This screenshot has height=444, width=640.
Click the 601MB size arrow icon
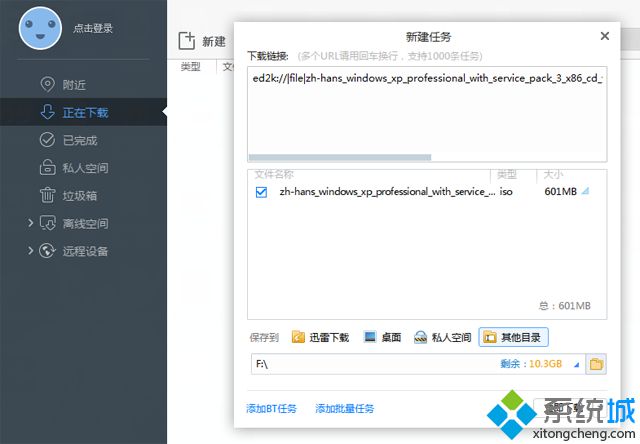(585, 191)
